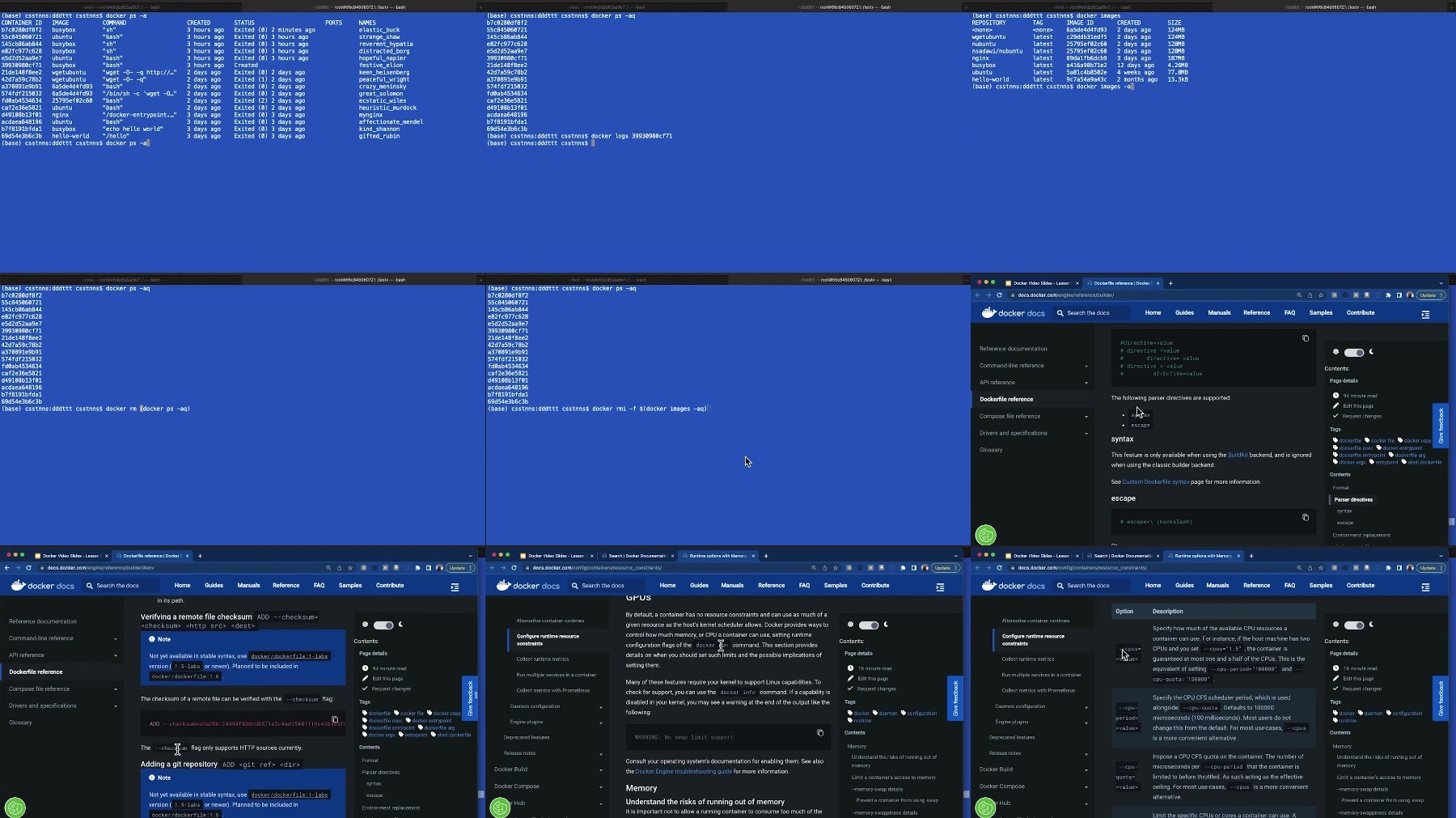Open new tab in GPUs docs browser window
Screen dimensions: 1456x818
(x=766, y=556)
